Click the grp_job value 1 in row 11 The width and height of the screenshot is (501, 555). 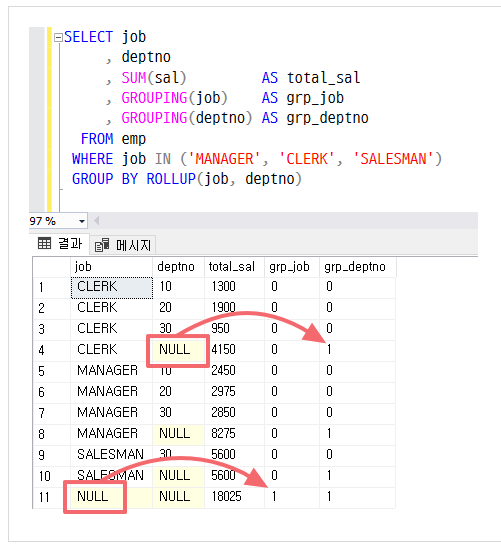point(292,497)
